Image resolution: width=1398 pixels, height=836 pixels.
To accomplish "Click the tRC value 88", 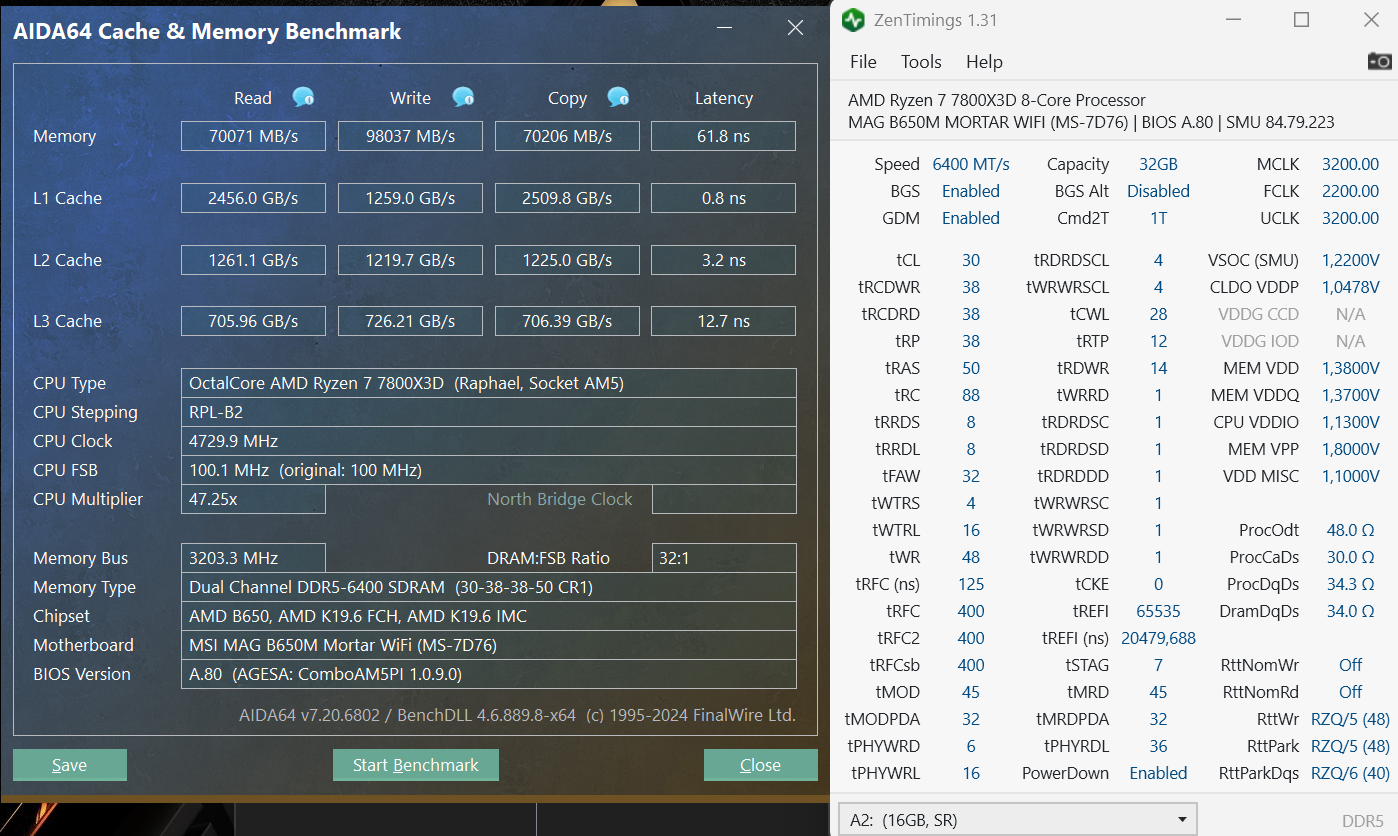I will point(971,395).
